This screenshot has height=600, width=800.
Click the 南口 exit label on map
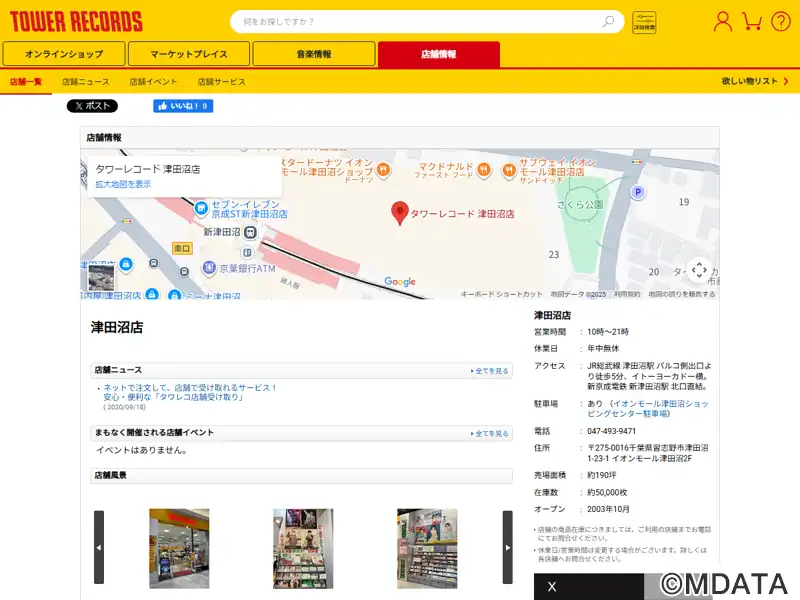coord(182,248)
